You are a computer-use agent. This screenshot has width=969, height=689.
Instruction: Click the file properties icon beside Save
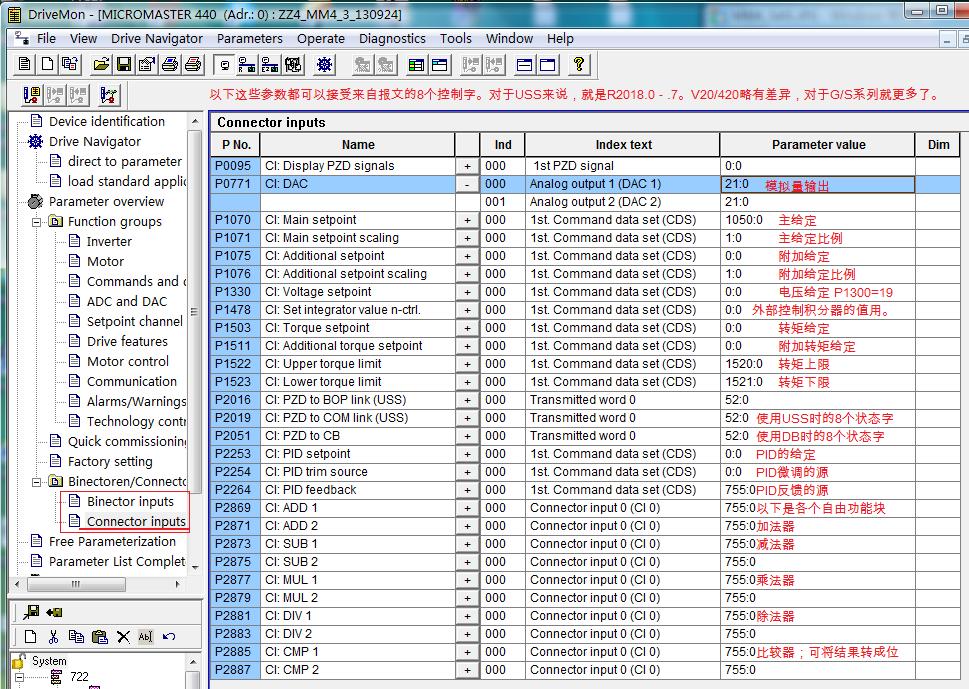point(146,64)
